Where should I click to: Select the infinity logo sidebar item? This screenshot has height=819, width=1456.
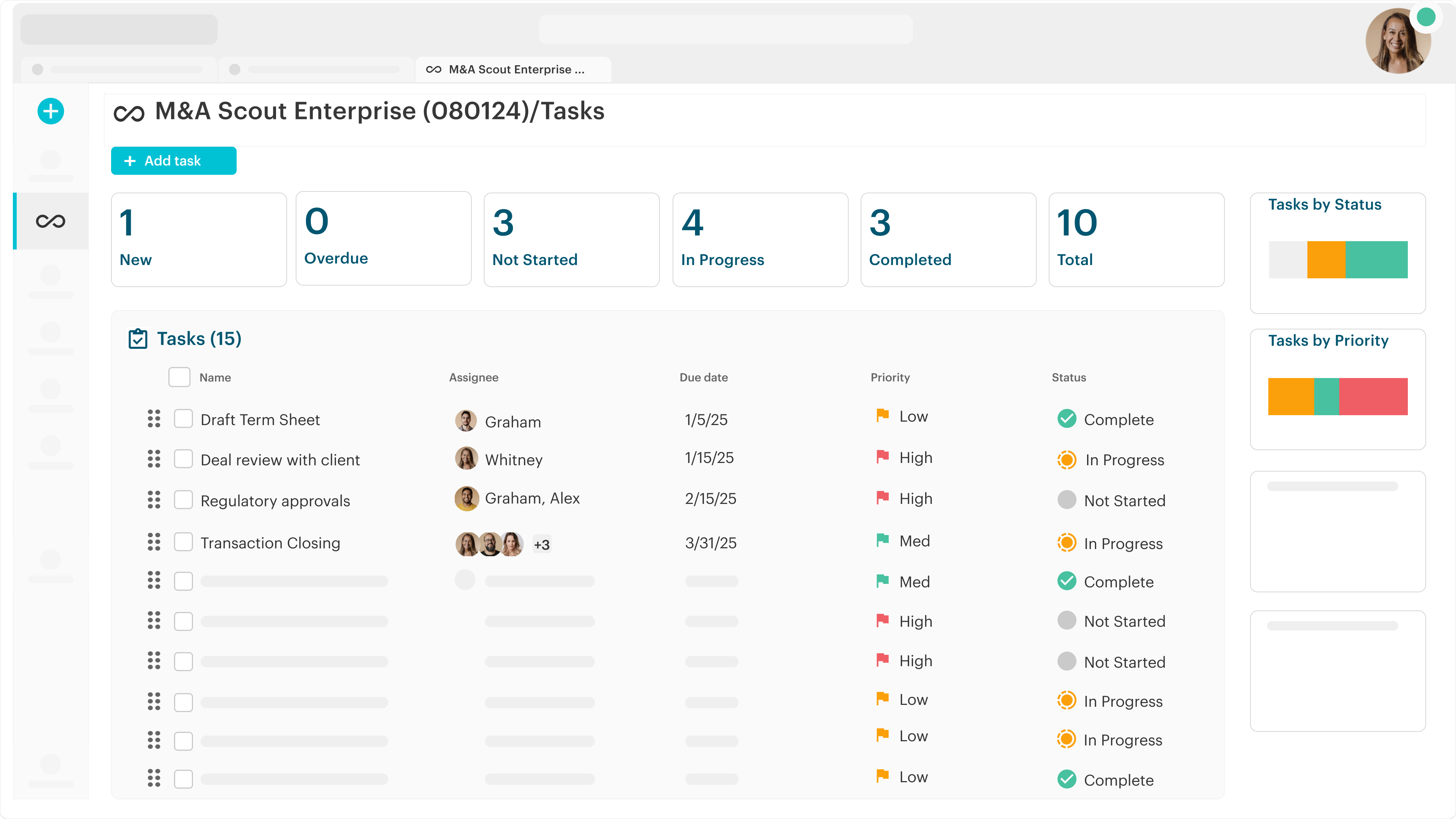(x=50, y=221)
